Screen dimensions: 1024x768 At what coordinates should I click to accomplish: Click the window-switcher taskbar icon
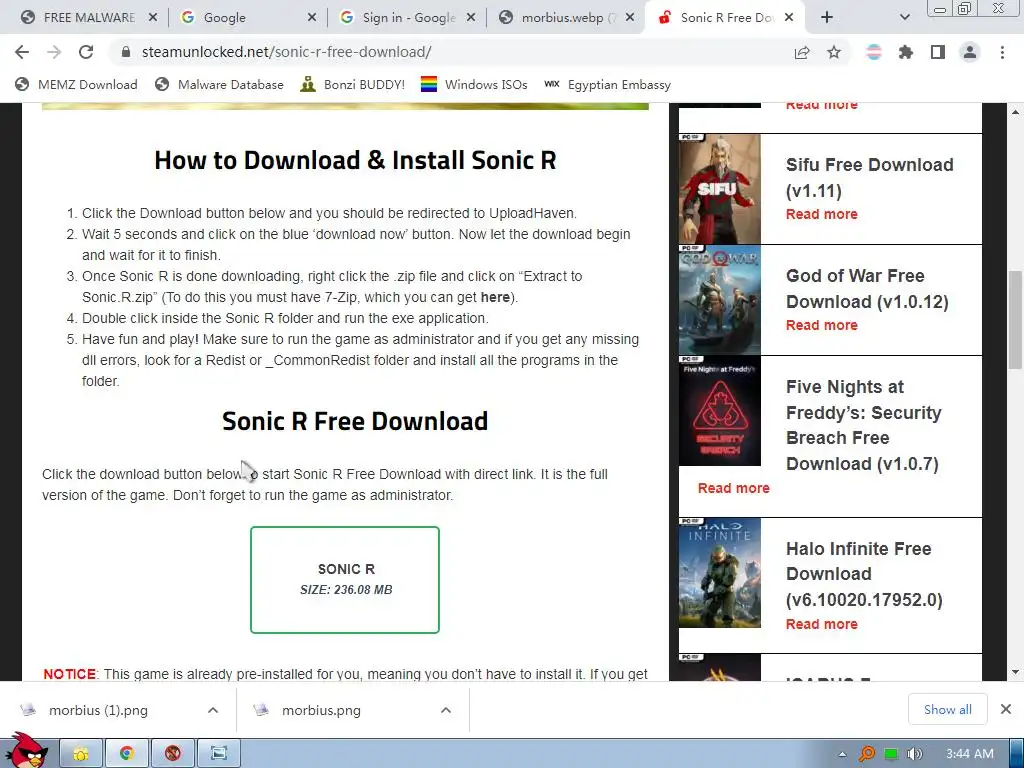(x=219, y=754)
